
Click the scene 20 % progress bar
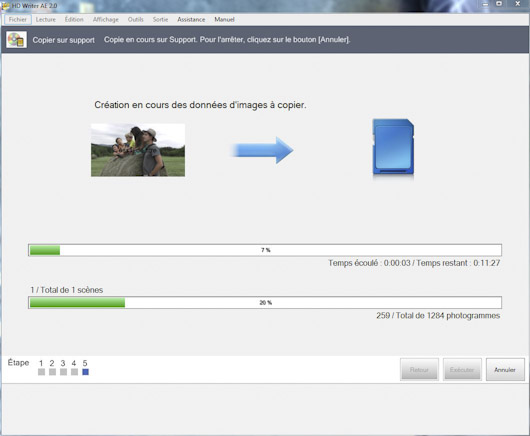(x=265, y=302)
